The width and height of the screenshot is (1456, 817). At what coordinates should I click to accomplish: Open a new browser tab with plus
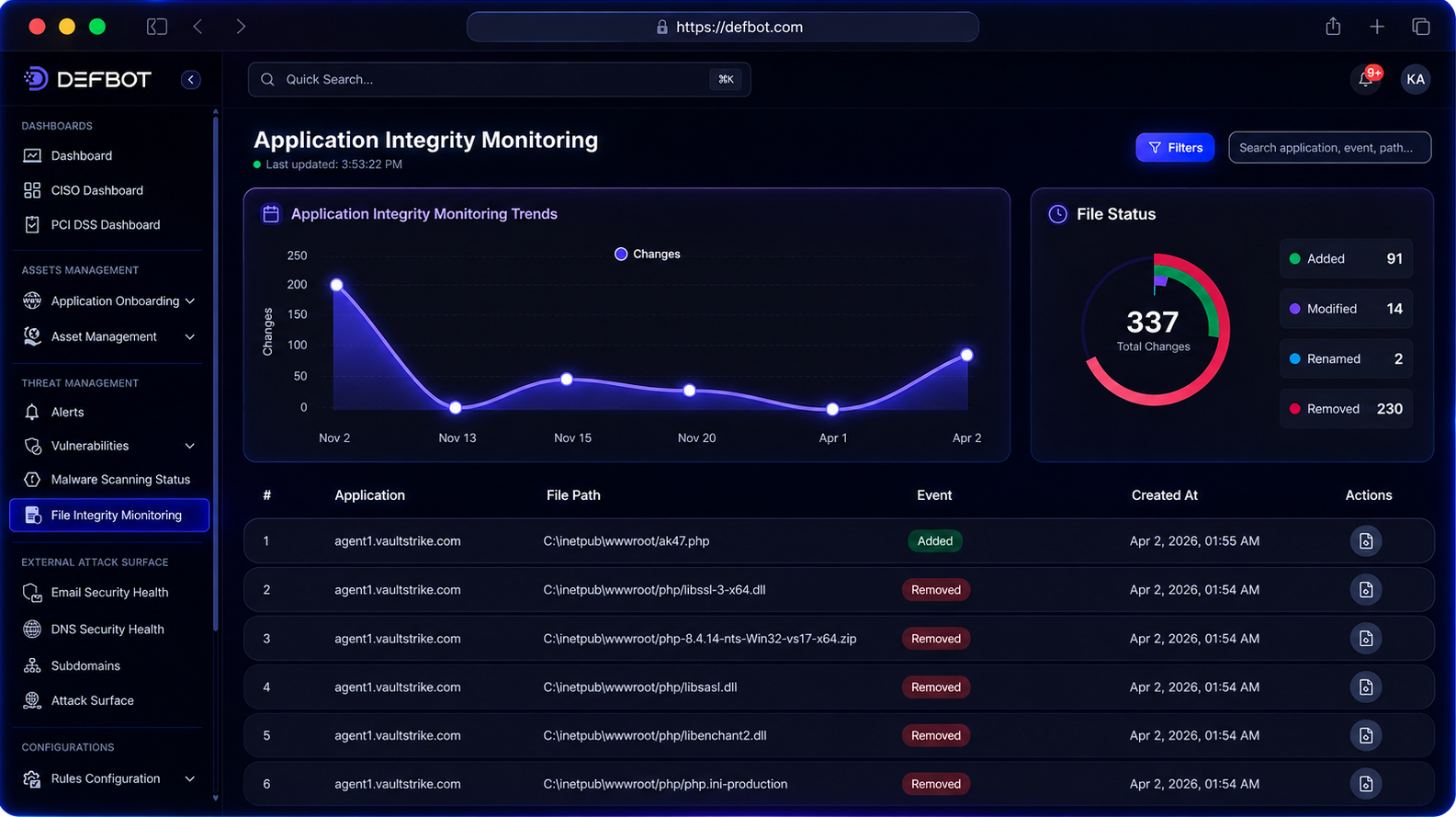1377,27
